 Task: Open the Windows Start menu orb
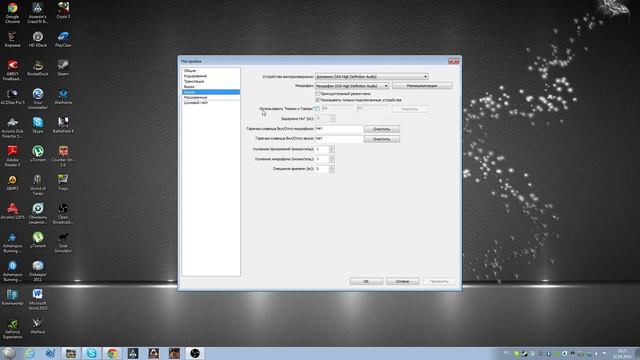pos(9,353)
